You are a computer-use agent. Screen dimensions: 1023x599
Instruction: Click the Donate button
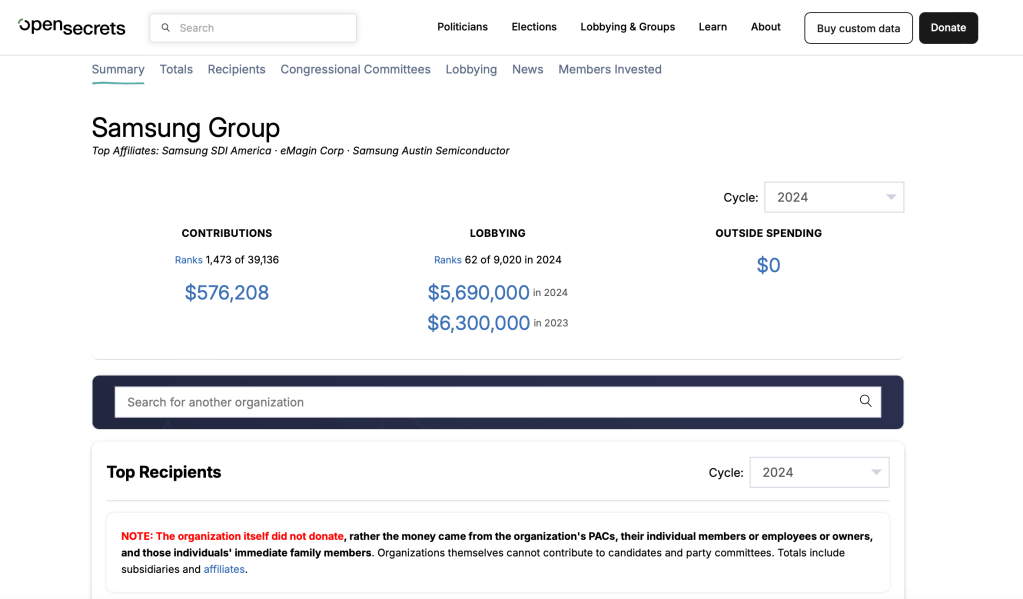(x=948, y=28)
